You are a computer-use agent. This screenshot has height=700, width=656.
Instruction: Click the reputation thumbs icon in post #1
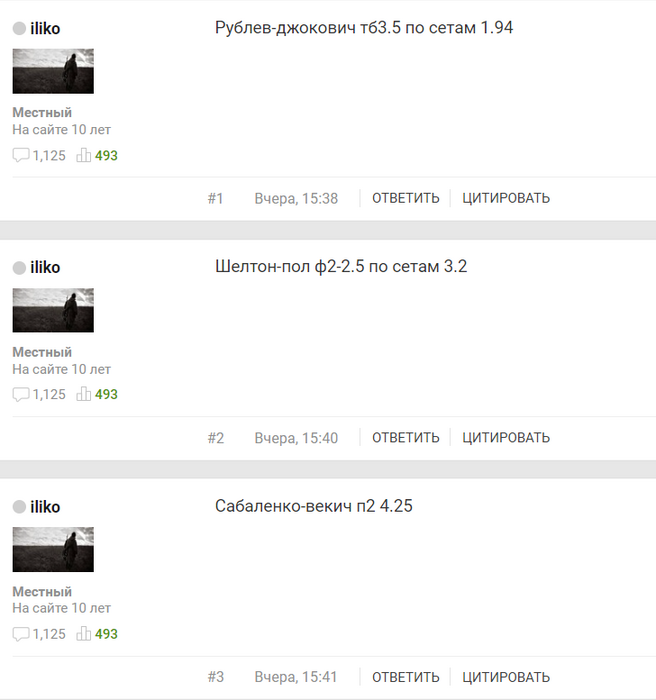84,155
